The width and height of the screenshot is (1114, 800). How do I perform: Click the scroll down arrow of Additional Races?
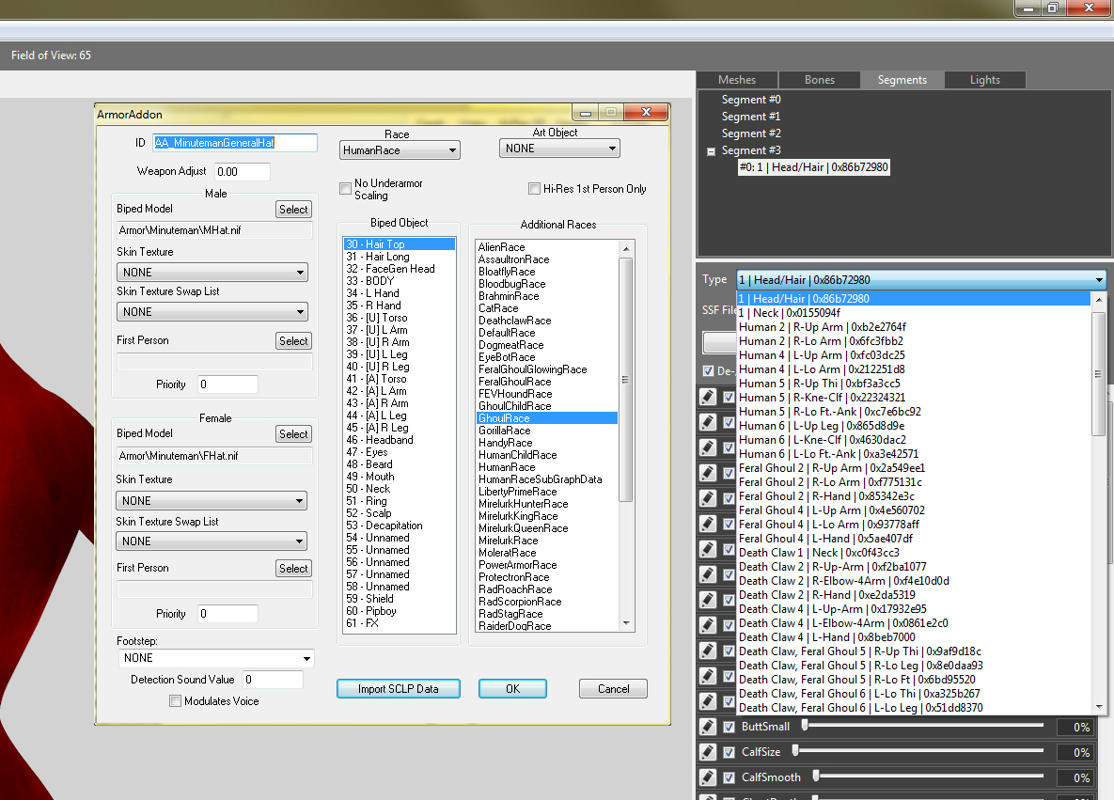(626, 623)
